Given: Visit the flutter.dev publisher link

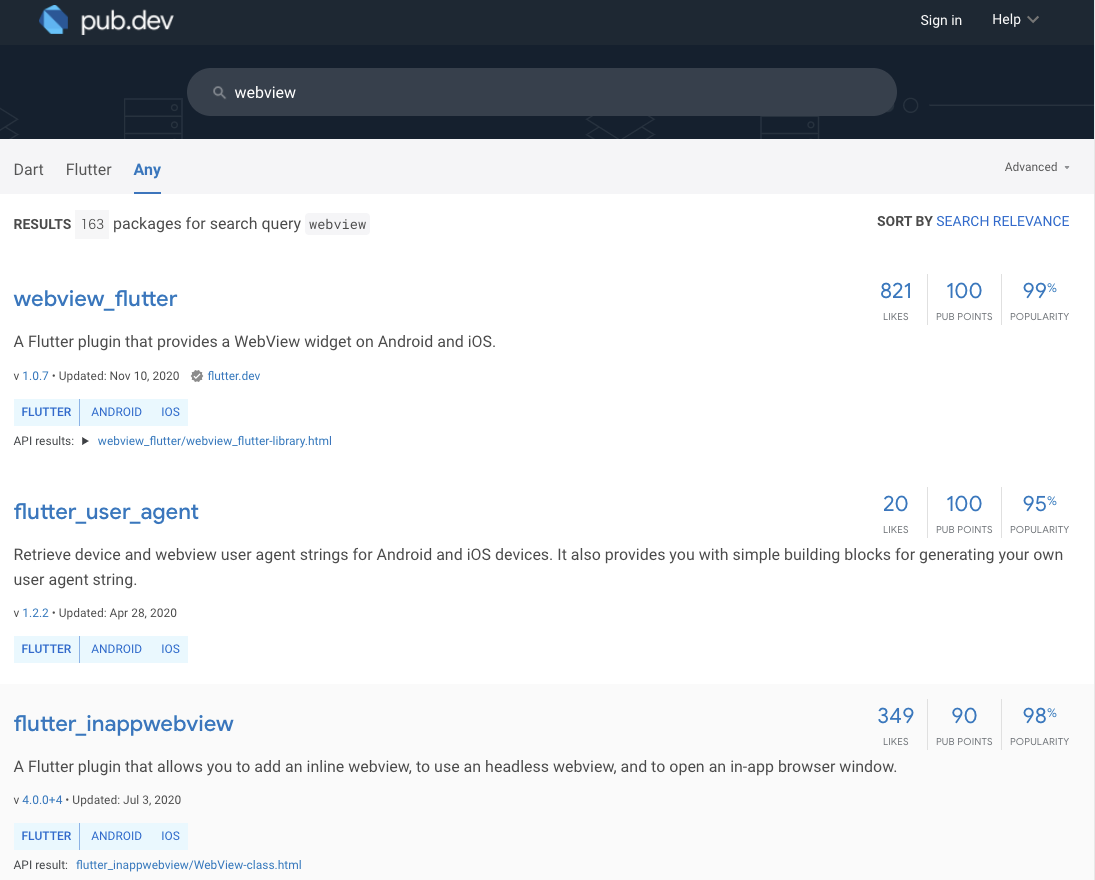Looking at the screenshot, I should click(x=234, y=376).
